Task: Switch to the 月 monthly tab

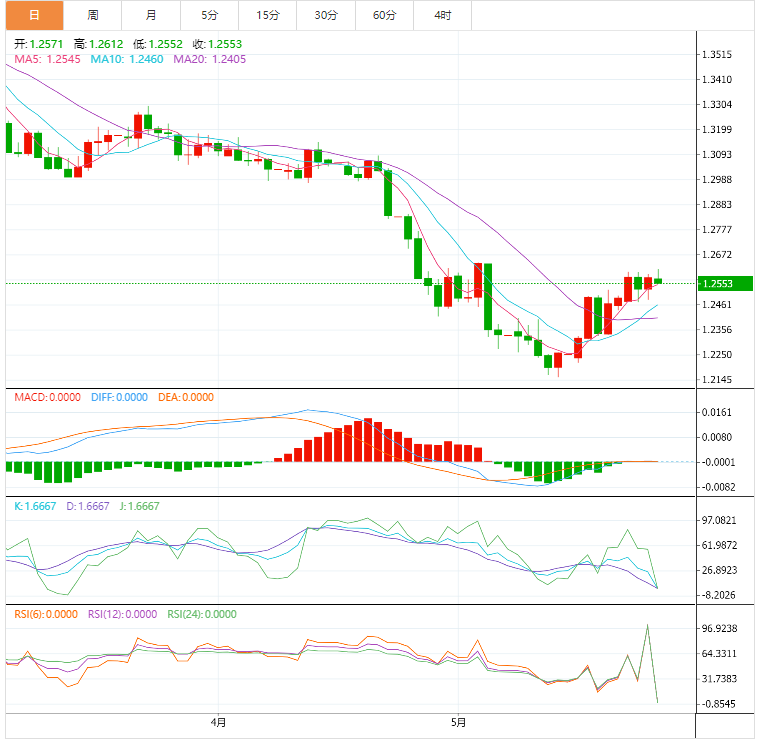Action: click(x=151, y=15)
